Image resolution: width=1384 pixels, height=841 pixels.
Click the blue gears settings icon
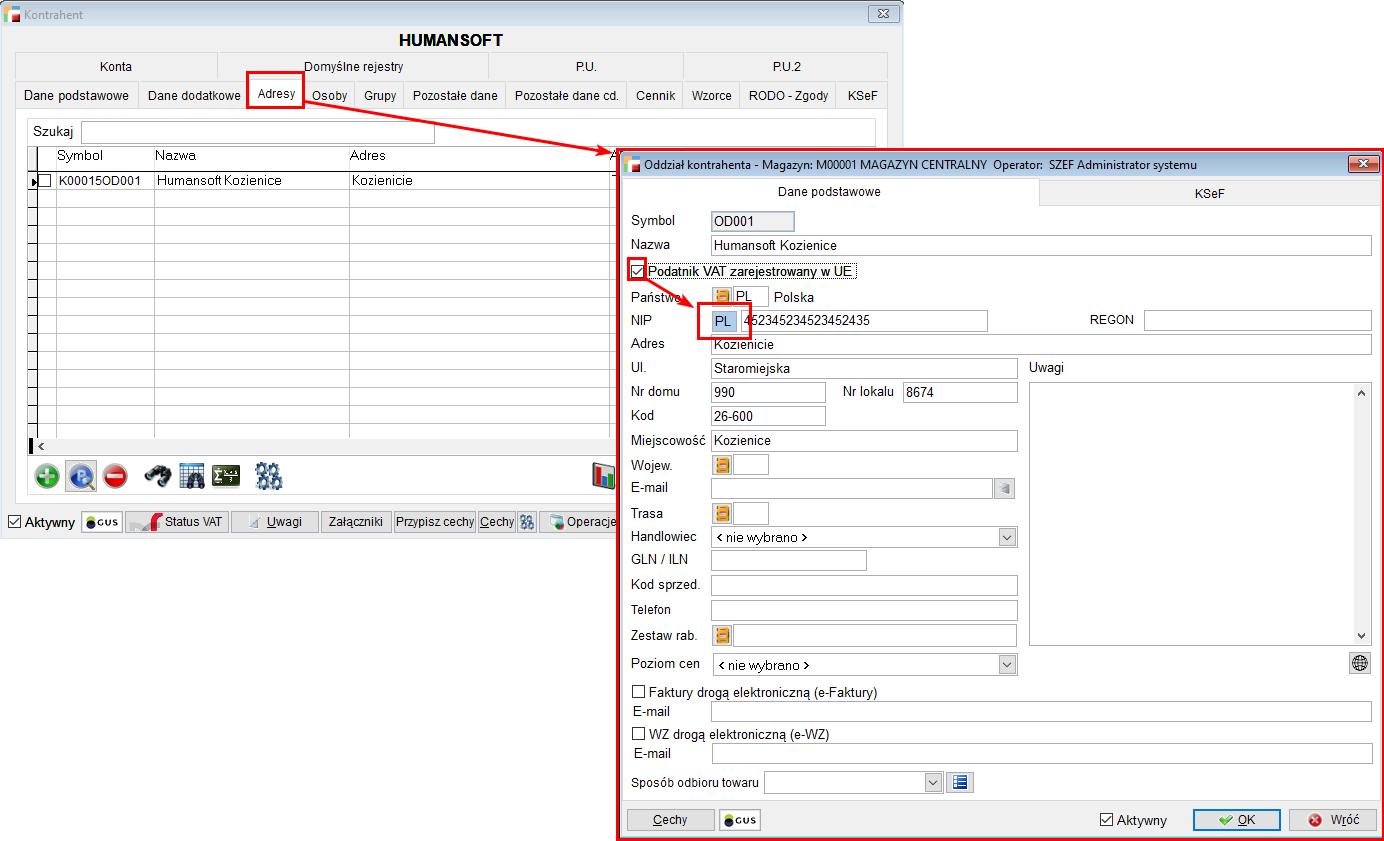click(x=269, y=476)
